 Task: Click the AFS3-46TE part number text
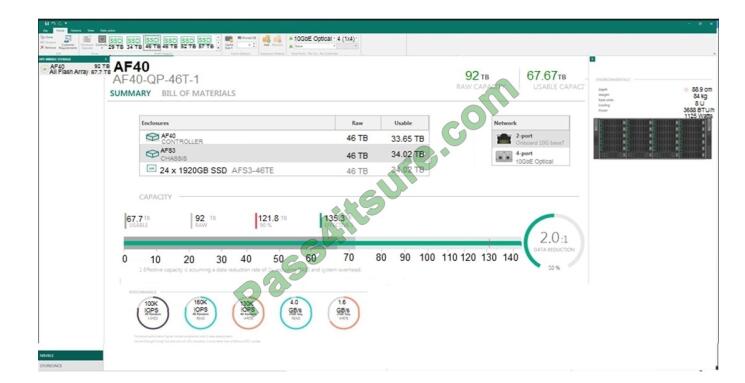click(x=253, y=170)
